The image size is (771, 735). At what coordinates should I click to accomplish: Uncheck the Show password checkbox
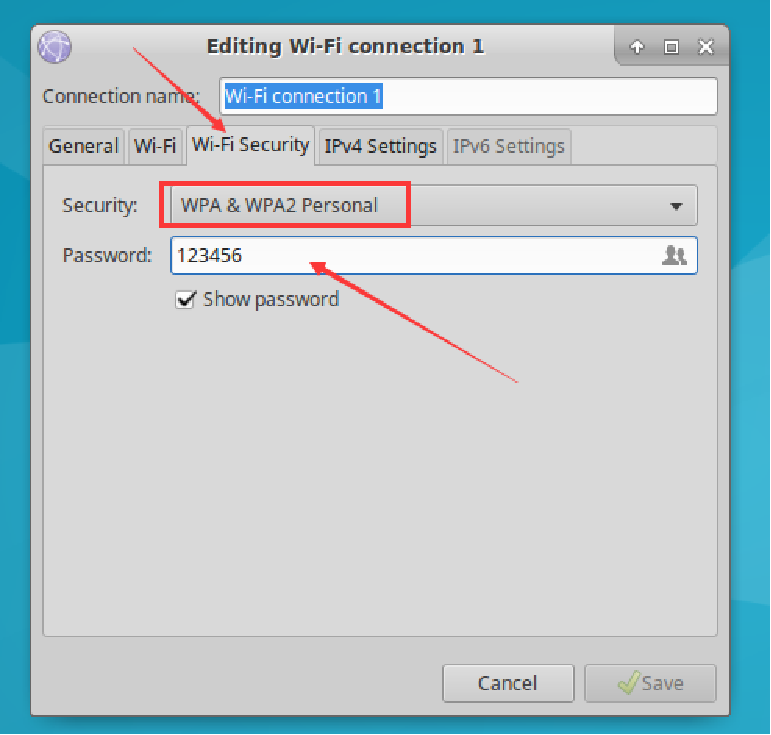185,299
